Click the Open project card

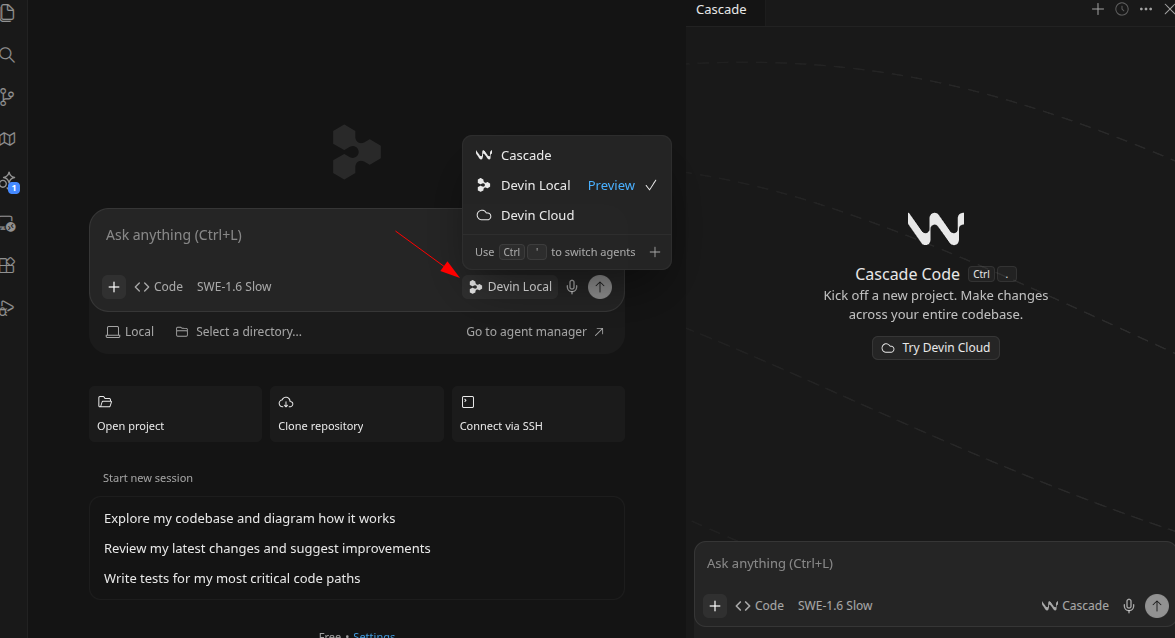coord(175,414)
